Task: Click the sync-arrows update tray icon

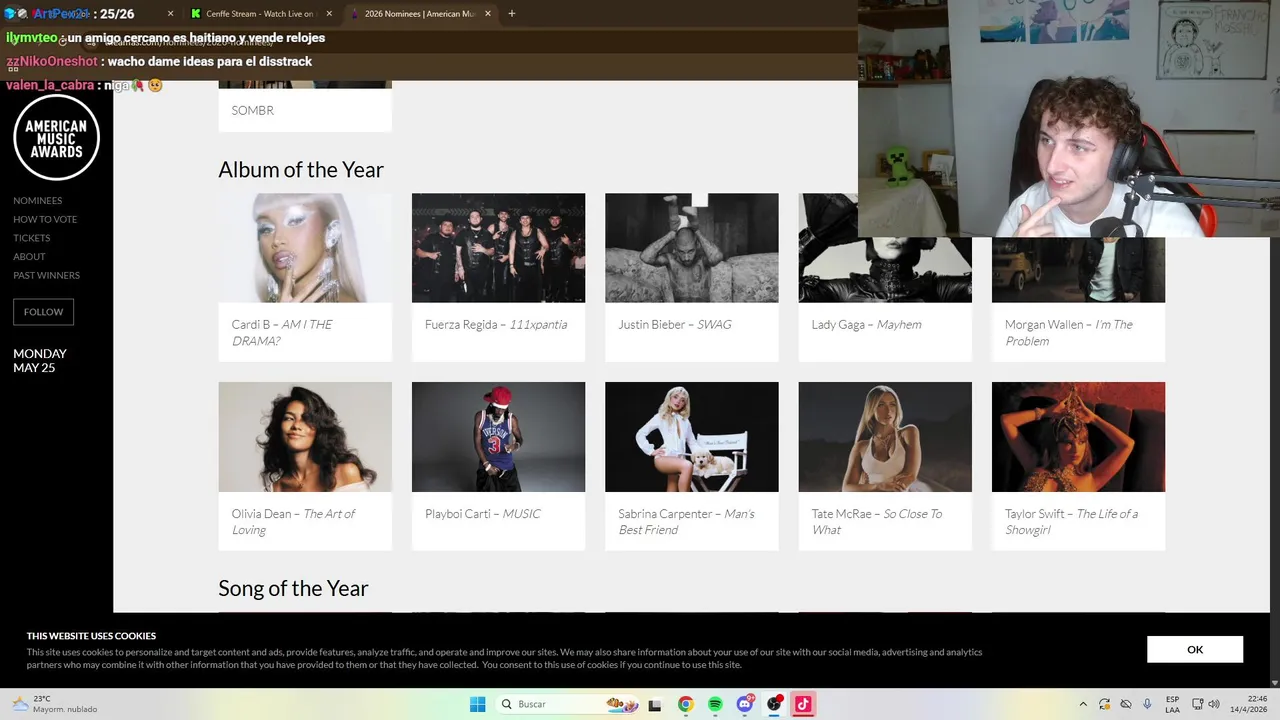Action: [x=1104, y=704]
